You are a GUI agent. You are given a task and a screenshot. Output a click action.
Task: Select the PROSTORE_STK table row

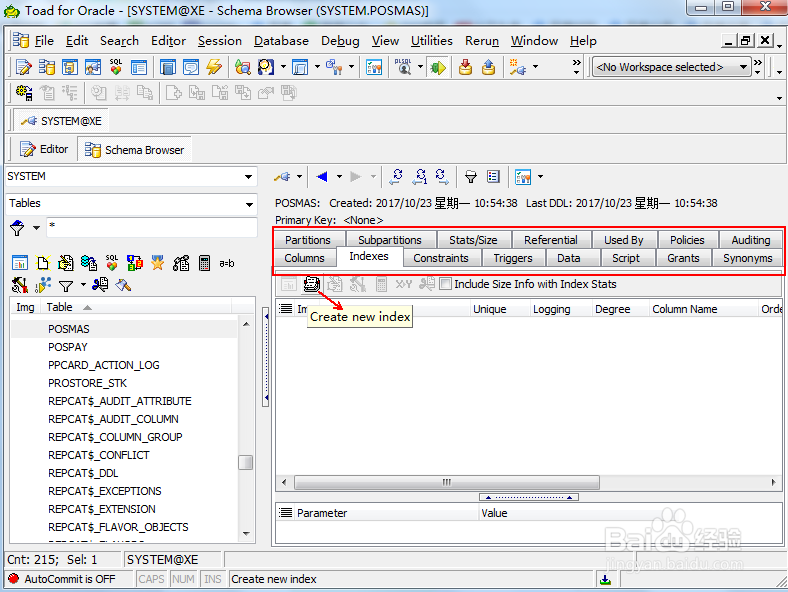point(124,383)
